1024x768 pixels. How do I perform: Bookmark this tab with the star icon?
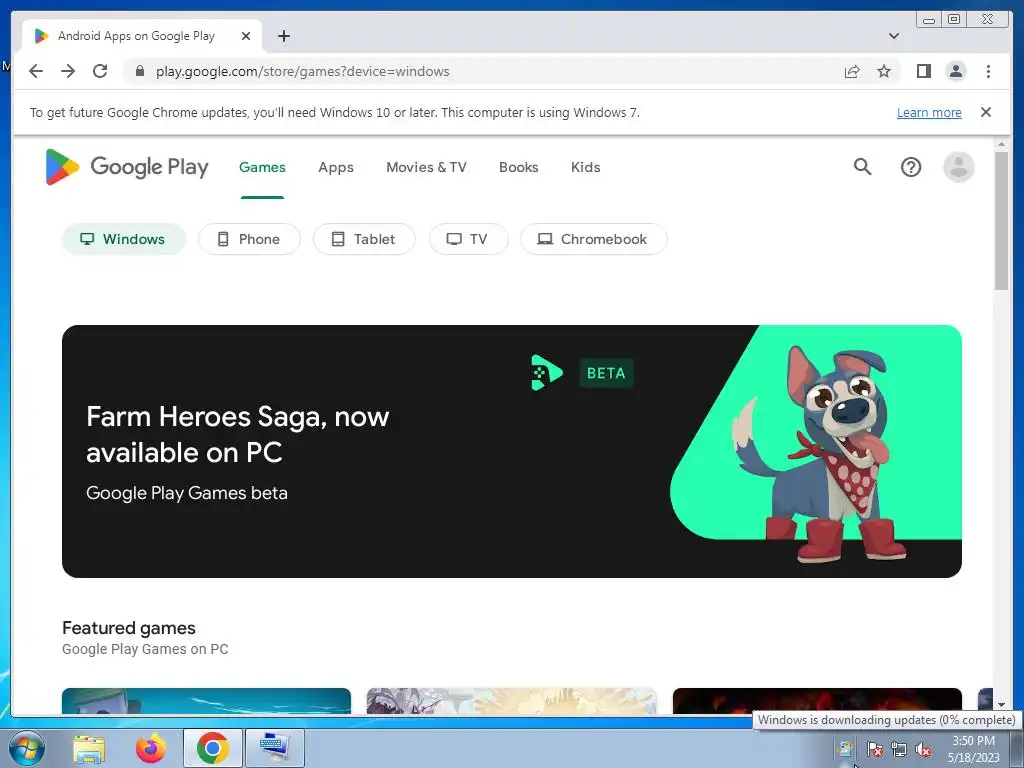point(884,71)
